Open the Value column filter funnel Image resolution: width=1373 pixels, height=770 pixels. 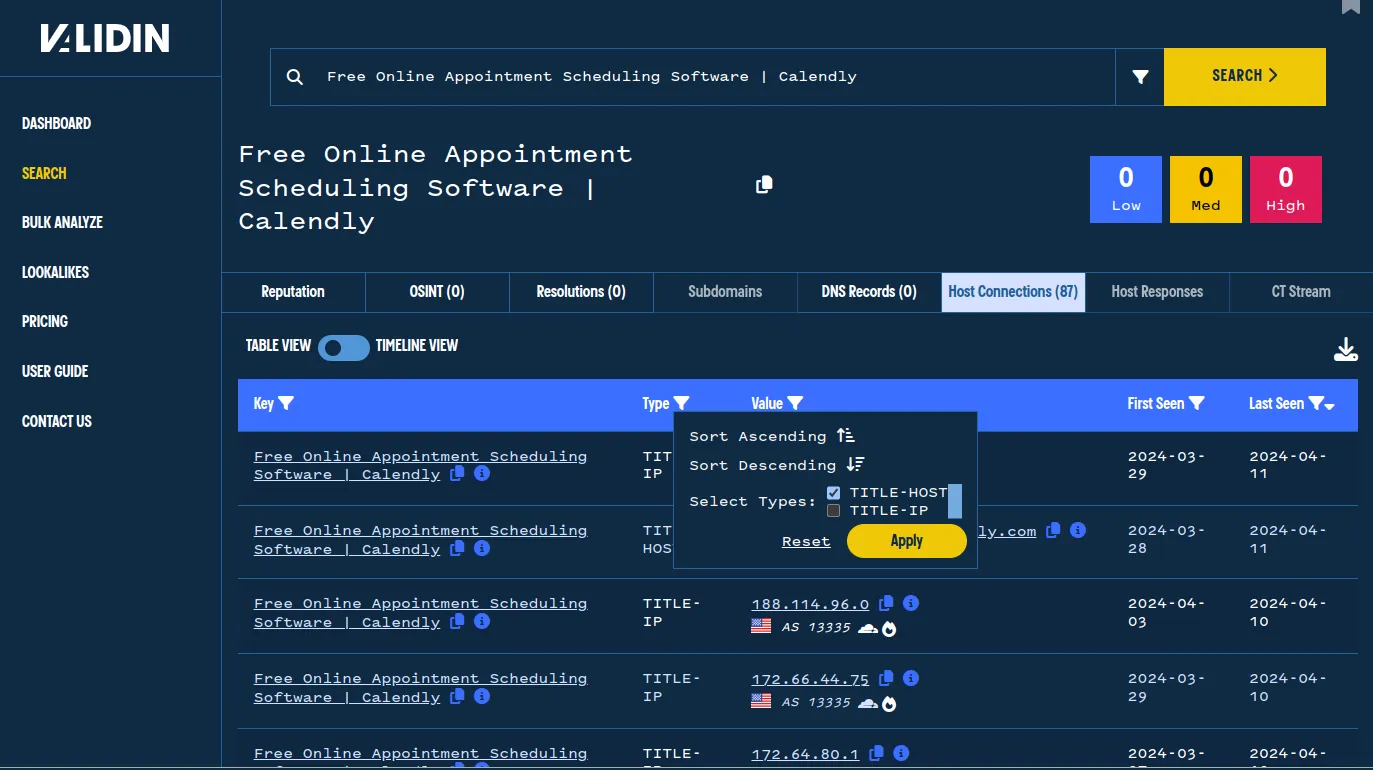pyautogui.click(x=795, y=403)
